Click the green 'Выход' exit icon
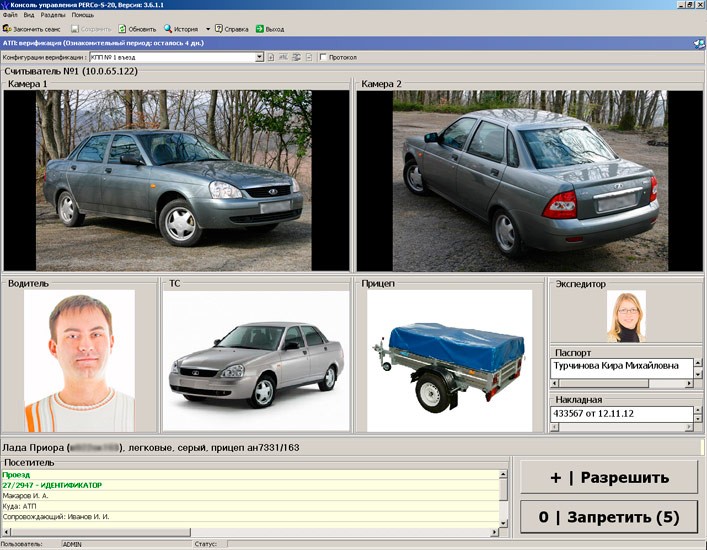Viewport: 707px width, 550px height. pos(260,29)
